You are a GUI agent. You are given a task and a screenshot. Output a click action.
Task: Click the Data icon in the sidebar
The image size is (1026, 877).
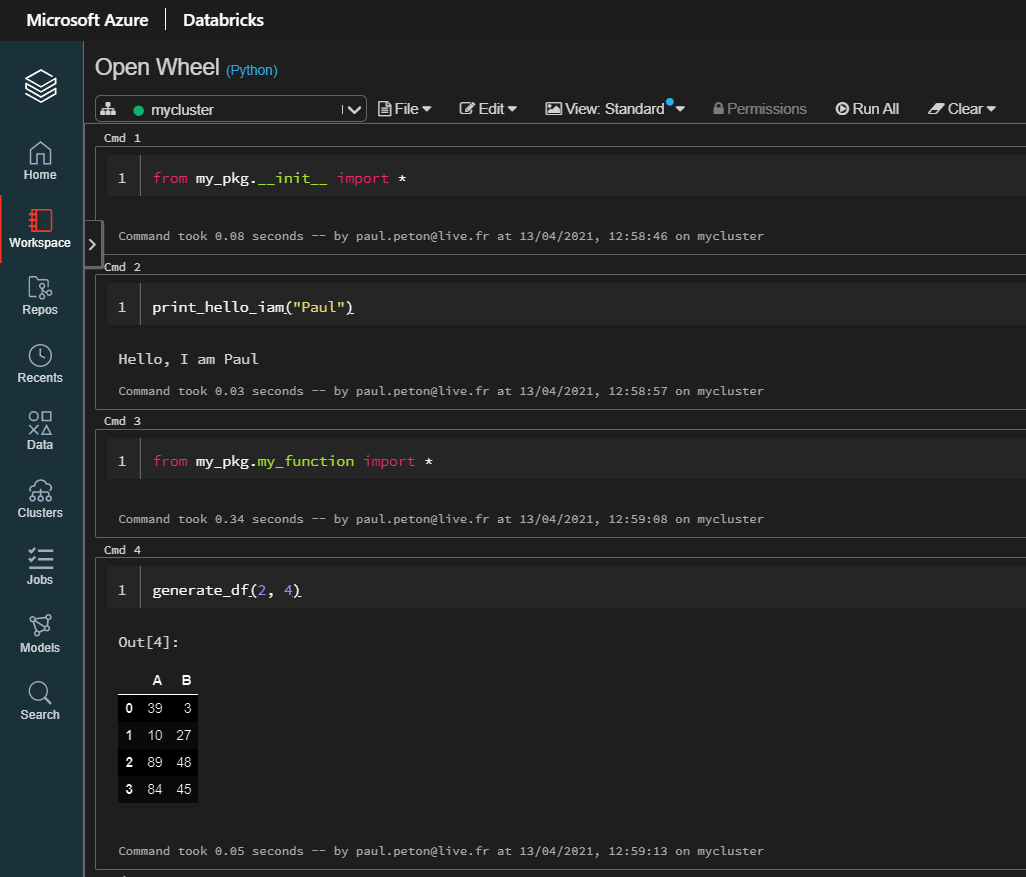[40, 430]
